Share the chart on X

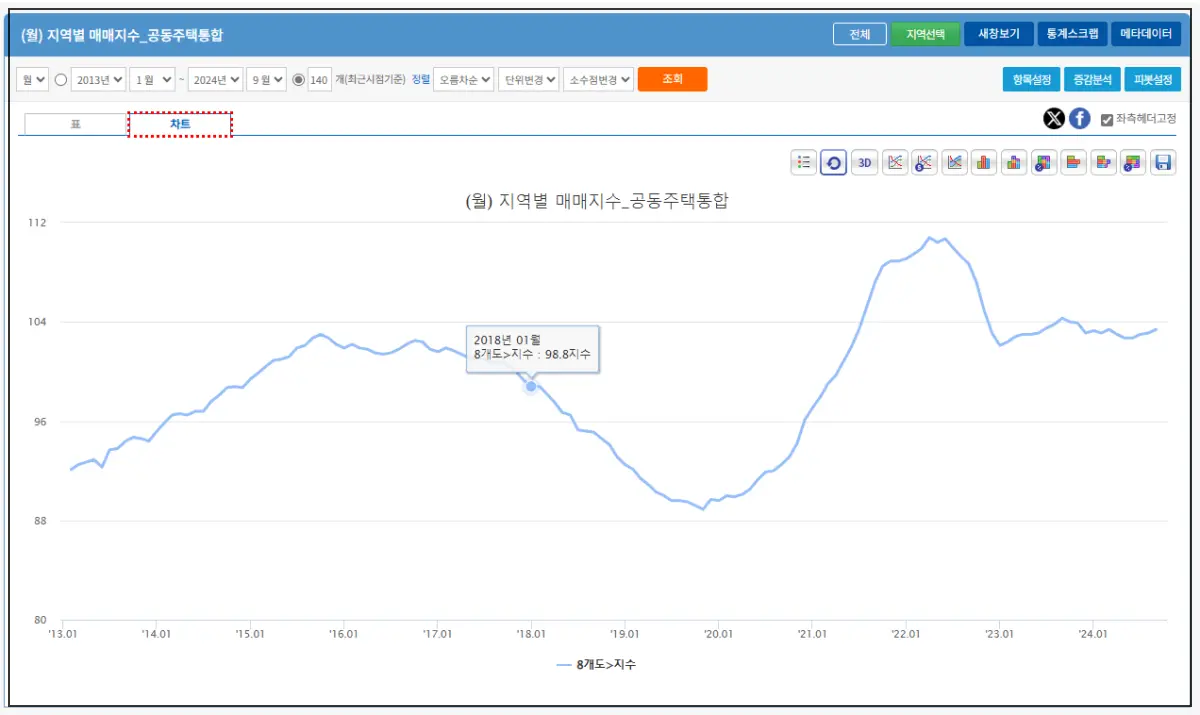[1054, 119]
